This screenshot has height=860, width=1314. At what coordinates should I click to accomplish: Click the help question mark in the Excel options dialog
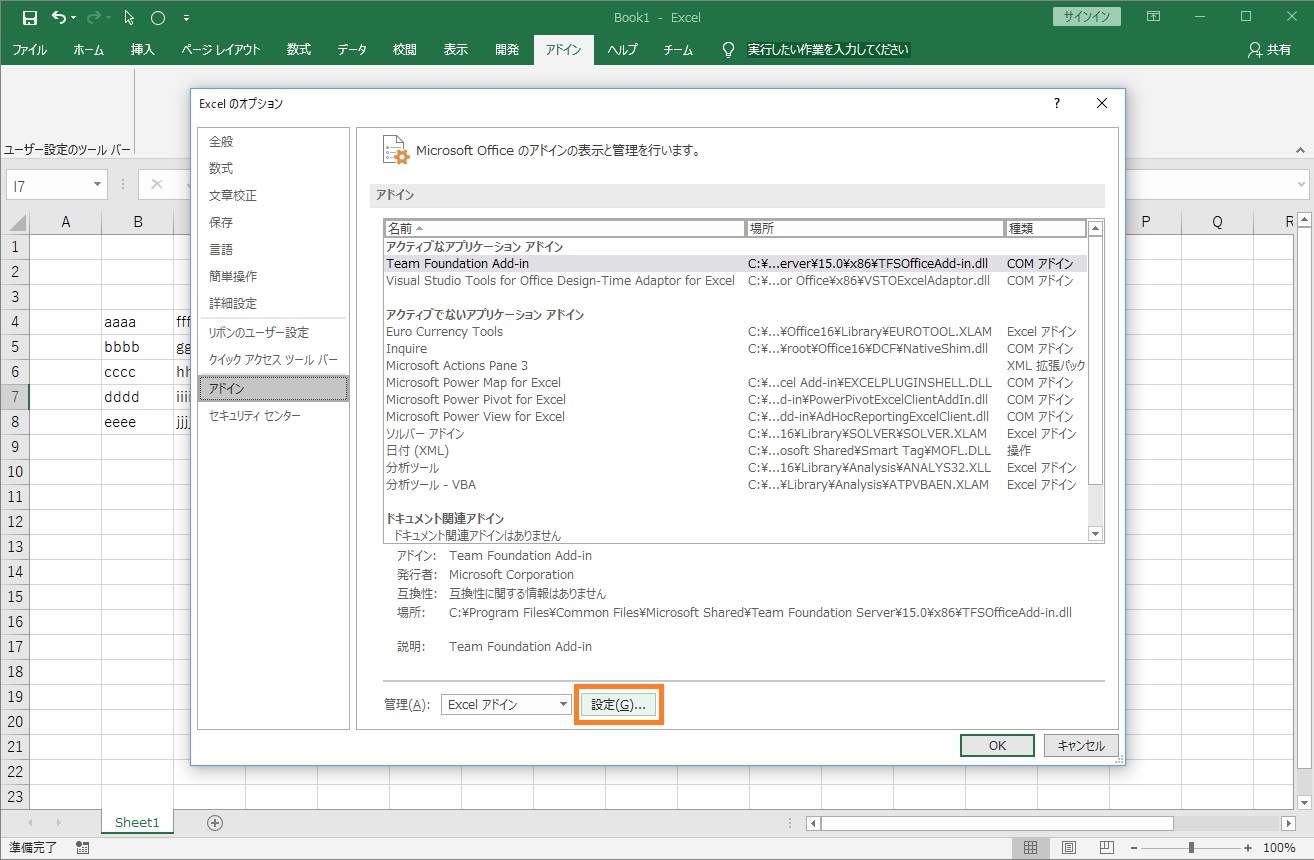tap(1057, 103)
